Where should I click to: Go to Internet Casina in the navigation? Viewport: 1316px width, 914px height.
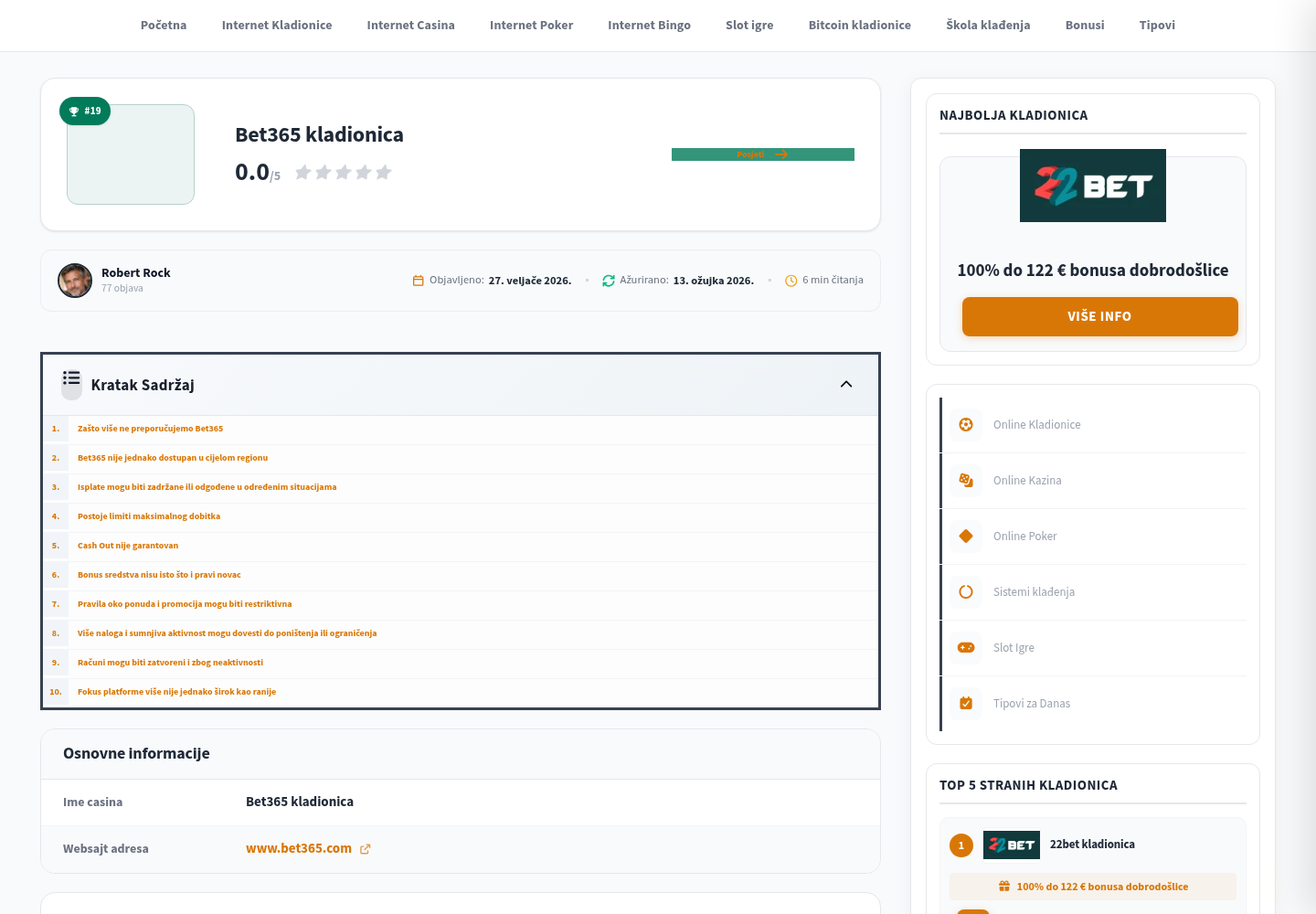(x=411, y=26)
